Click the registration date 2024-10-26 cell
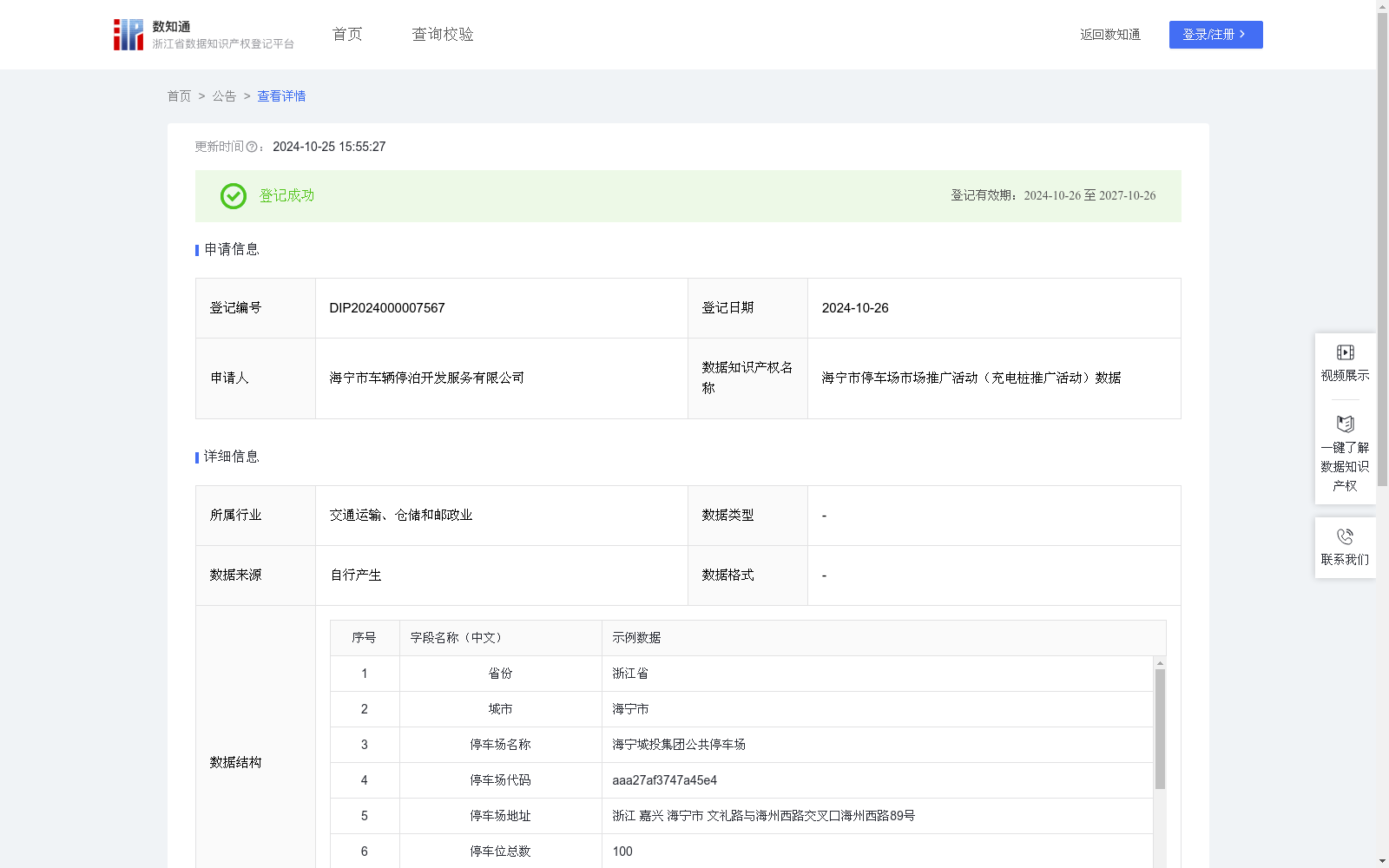Screen dimensions: 1389x868 [994, 308]
